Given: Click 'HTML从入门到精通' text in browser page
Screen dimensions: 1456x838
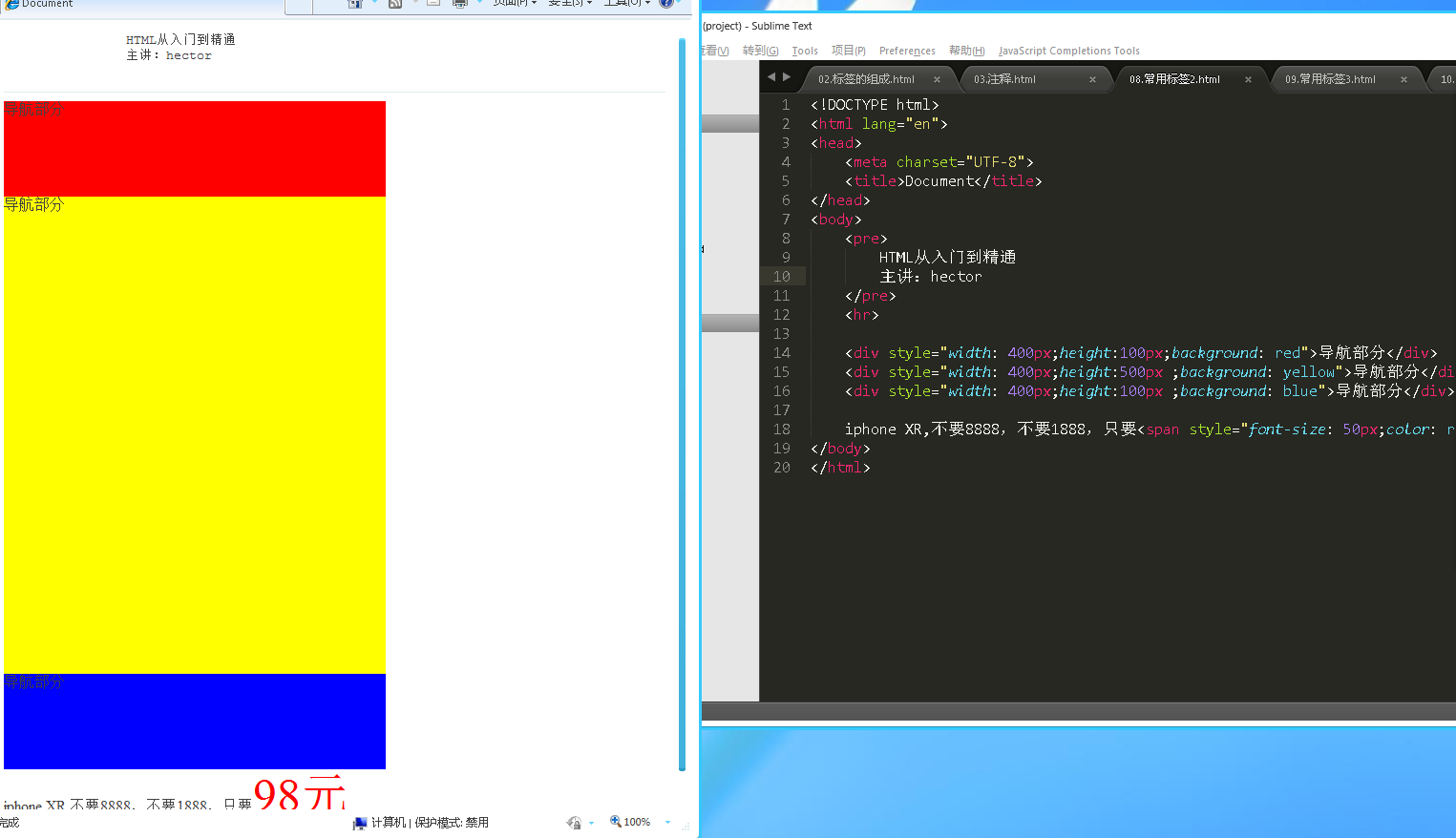Looking at the screenshot, I should click(180, 39).
